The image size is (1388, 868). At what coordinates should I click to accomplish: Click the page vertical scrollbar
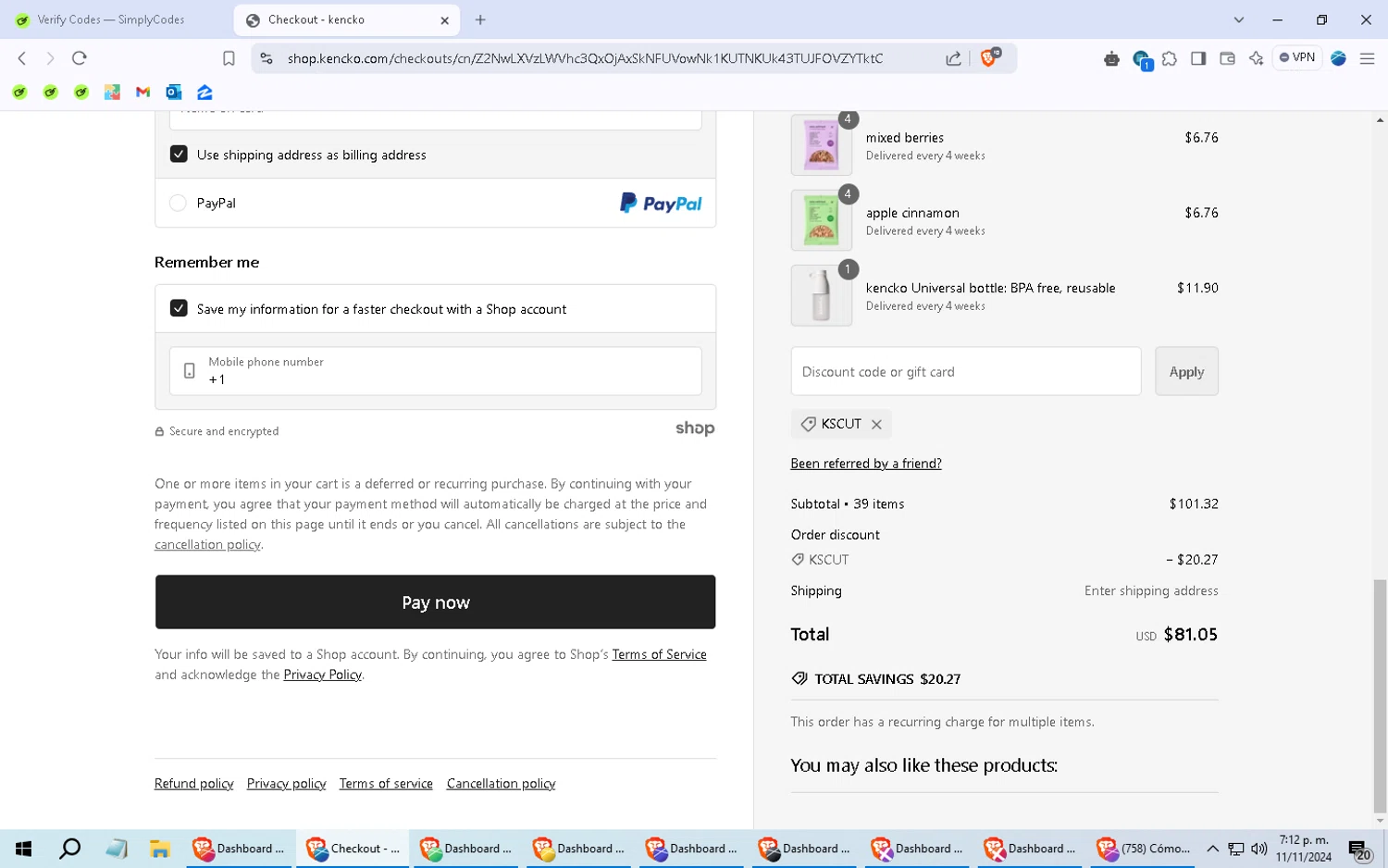[x=1380, y=695]
